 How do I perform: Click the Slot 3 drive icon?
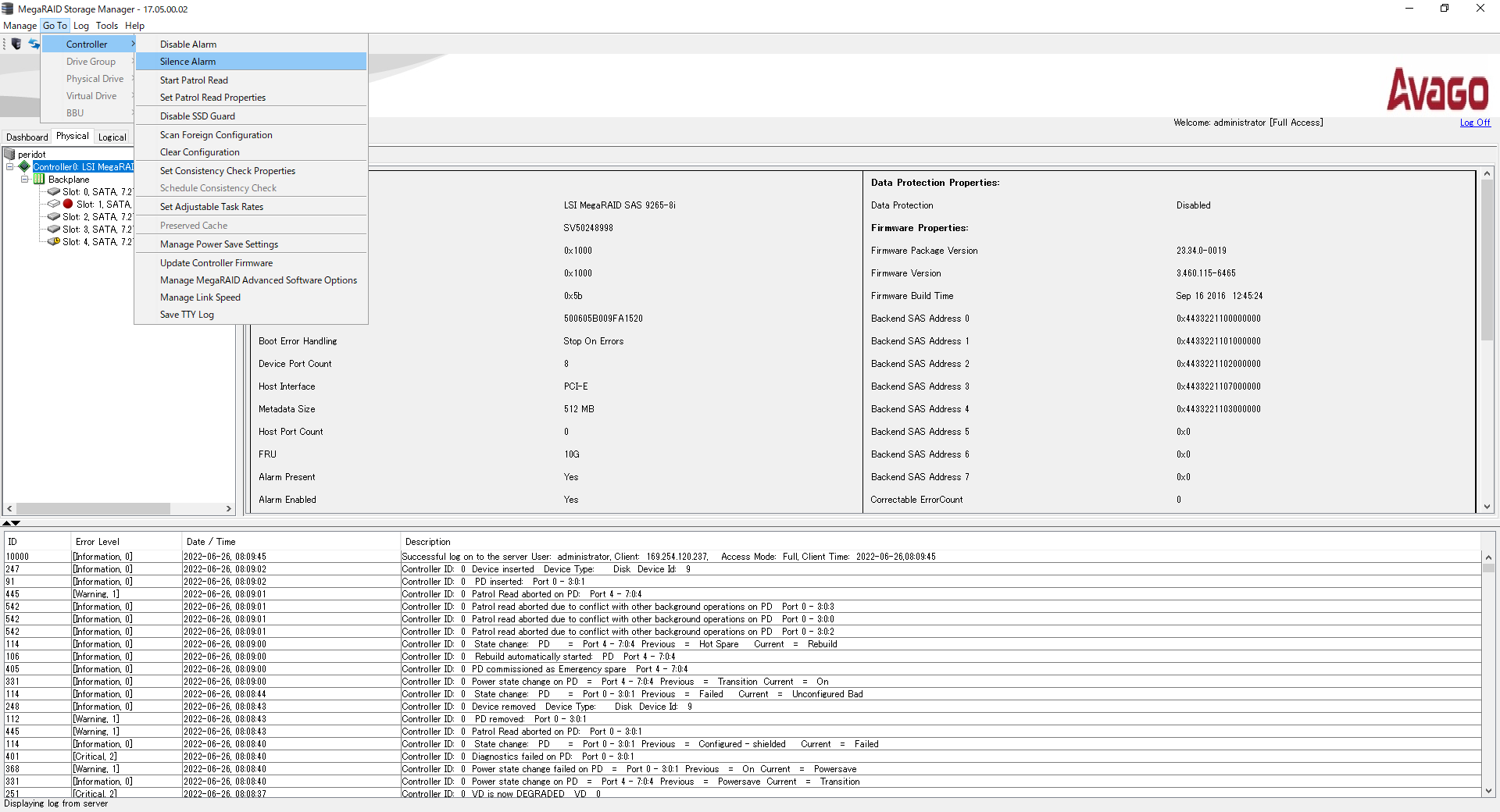pyautogui.click(x=54, y=229)
